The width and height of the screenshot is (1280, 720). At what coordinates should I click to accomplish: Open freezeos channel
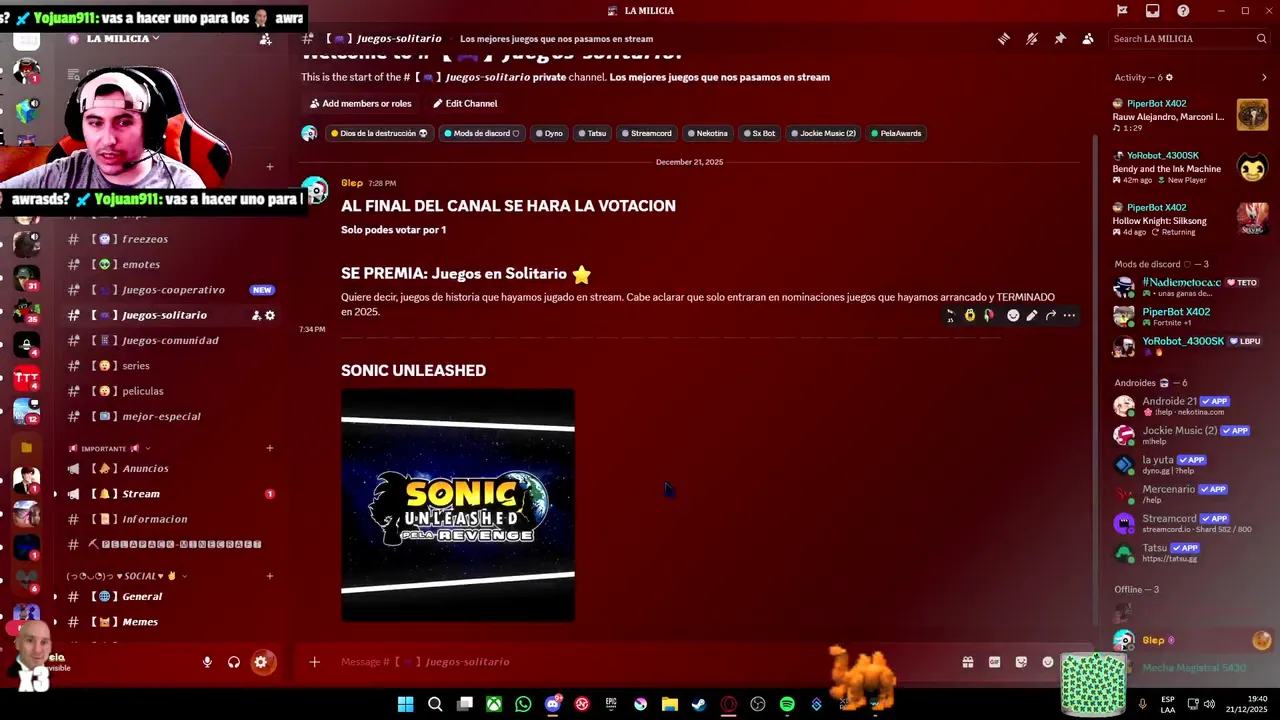145,239
